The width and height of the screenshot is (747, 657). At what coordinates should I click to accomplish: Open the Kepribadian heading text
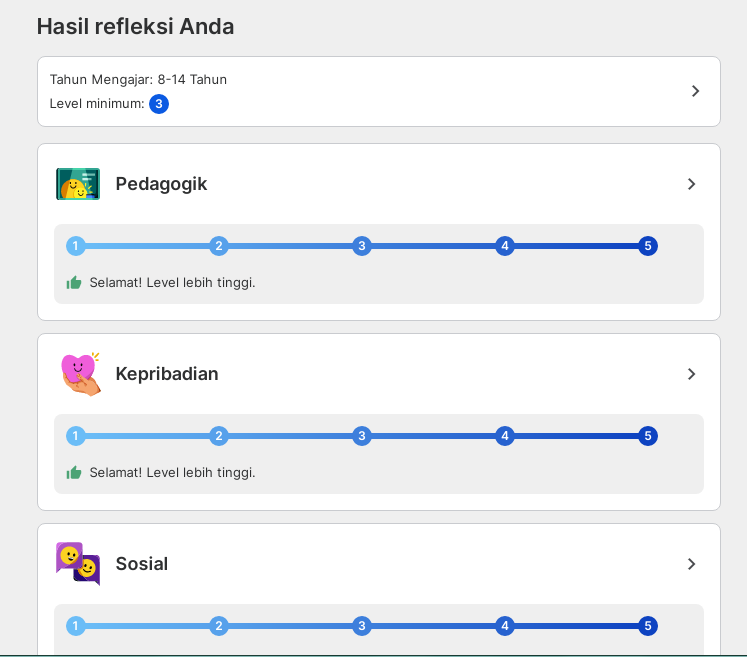167,374
